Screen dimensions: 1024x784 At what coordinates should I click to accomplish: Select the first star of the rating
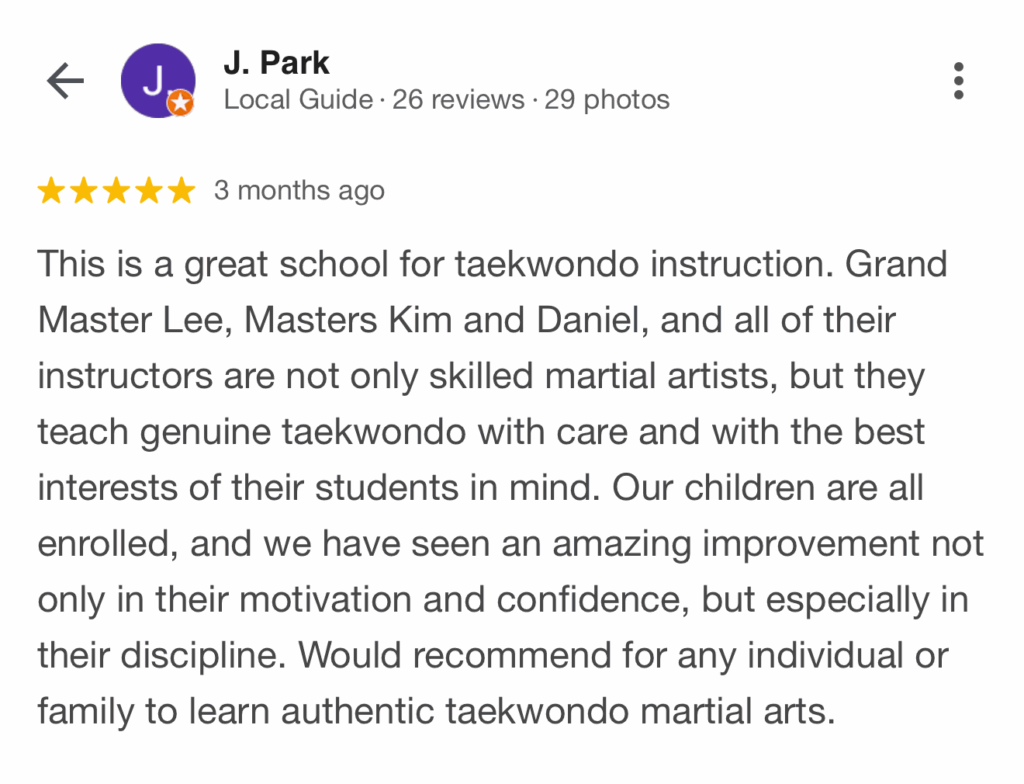[53, 189]
